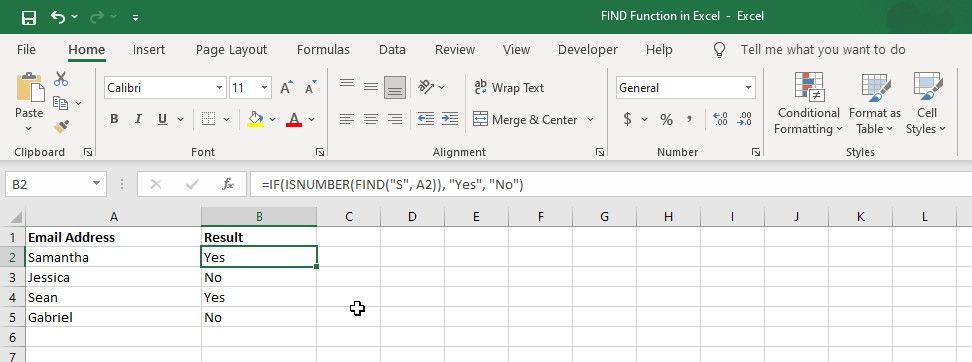The width and height of the screenshot is (972, 362).
Task: Switch to the Review tab
Action: point(454,50)
